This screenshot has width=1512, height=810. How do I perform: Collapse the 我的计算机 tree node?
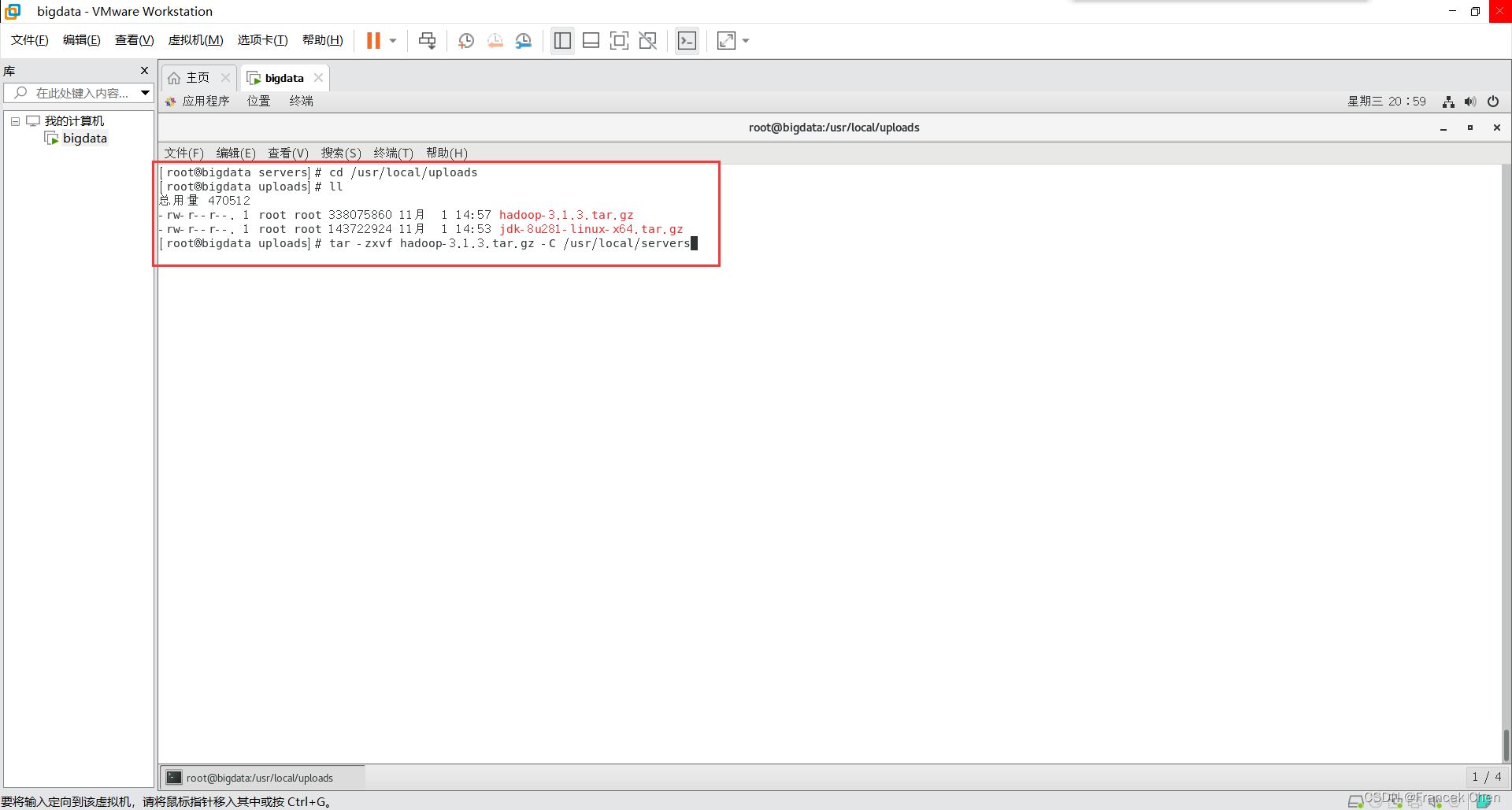pos(15,121)
